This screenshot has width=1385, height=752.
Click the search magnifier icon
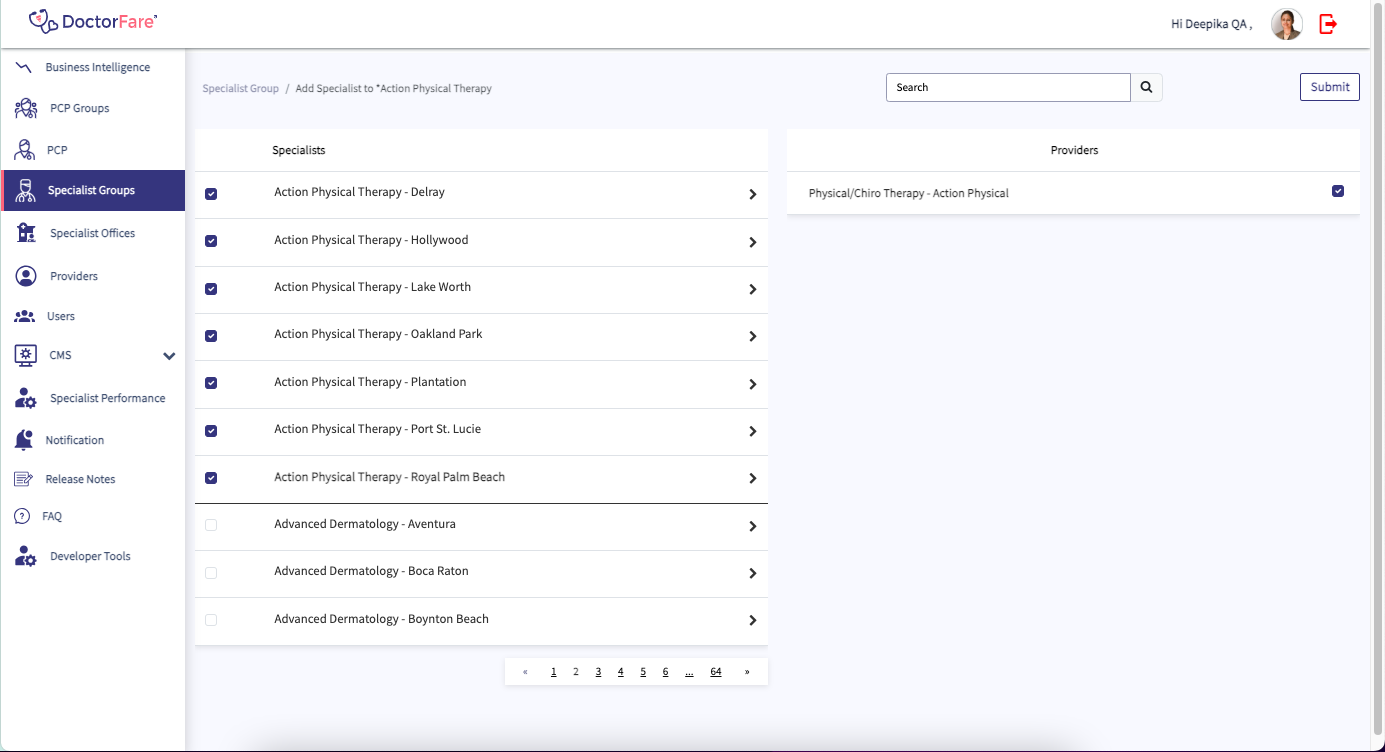tap(1146, 88)
